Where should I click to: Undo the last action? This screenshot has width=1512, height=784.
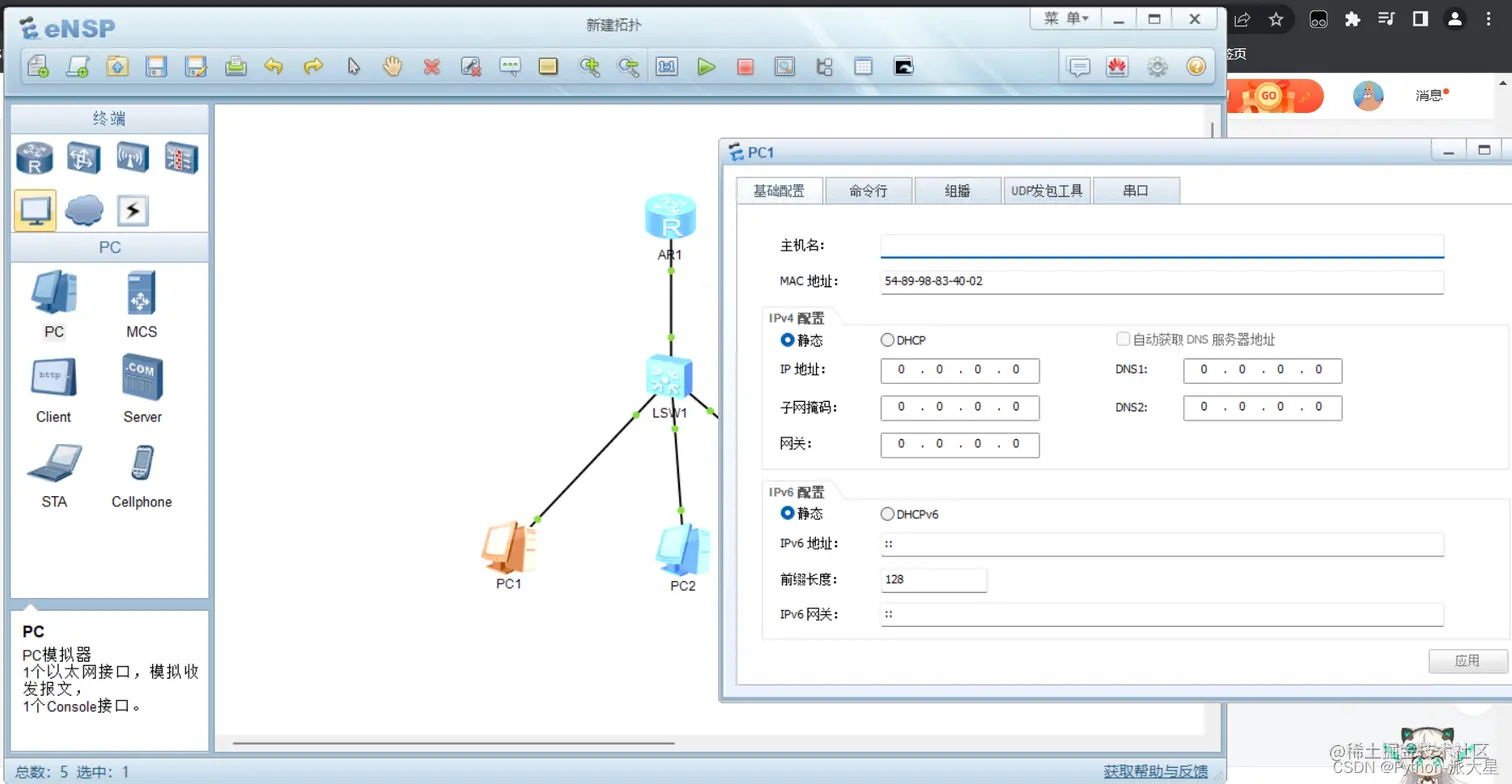[x=274, y=67]
